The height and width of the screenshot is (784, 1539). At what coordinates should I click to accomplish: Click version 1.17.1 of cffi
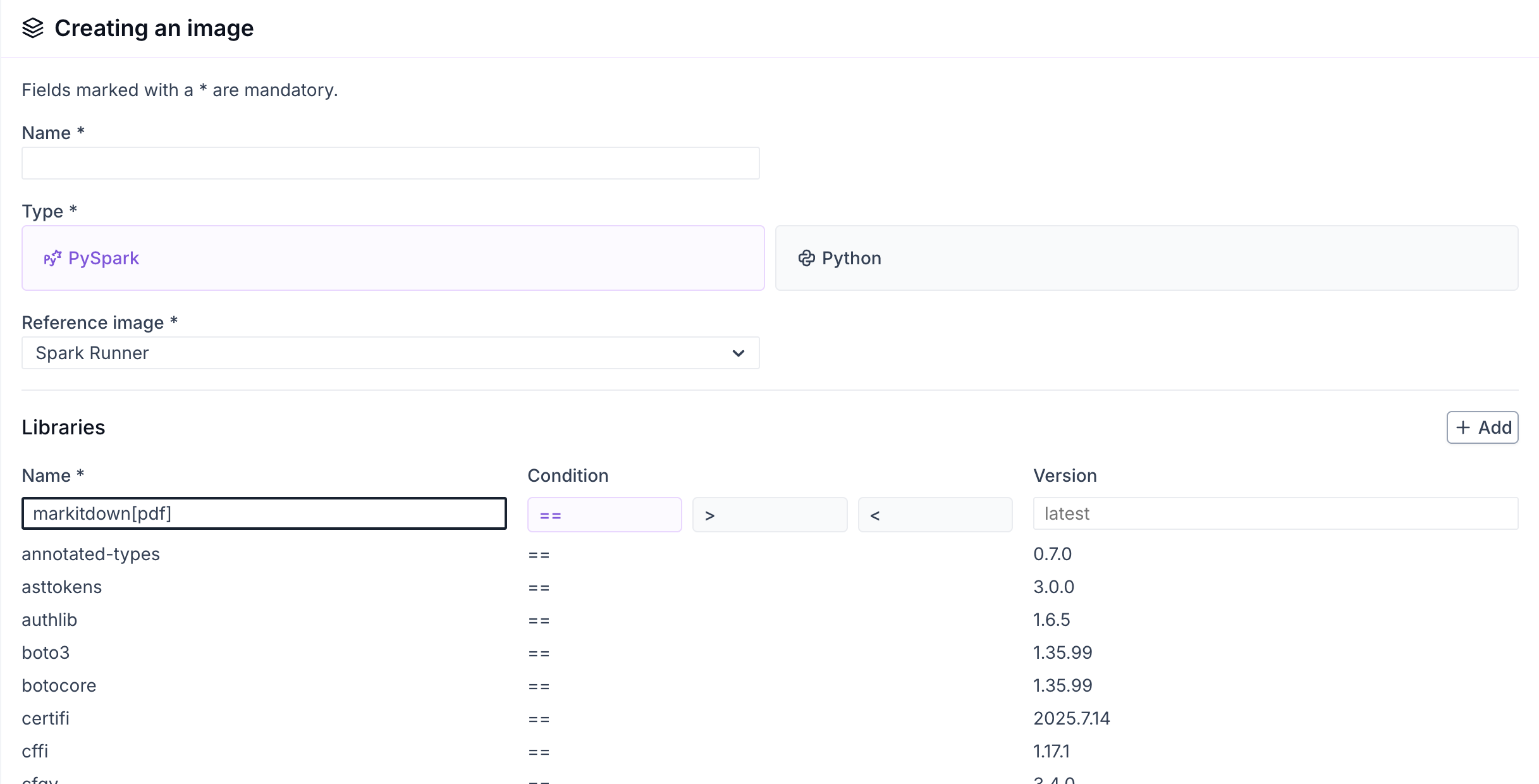point(1052,751)
